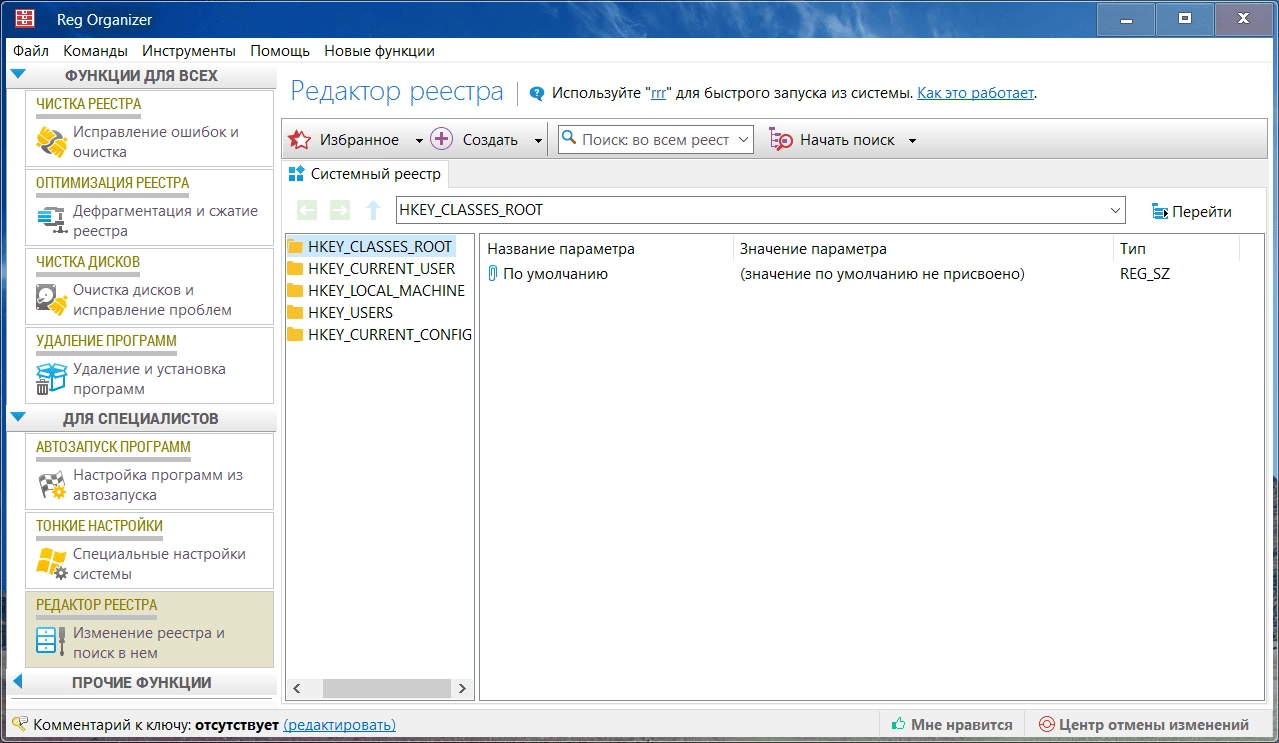Open the Инструменты menu
This screenshot has width=1279, height=743.
[x=189, y=51]
